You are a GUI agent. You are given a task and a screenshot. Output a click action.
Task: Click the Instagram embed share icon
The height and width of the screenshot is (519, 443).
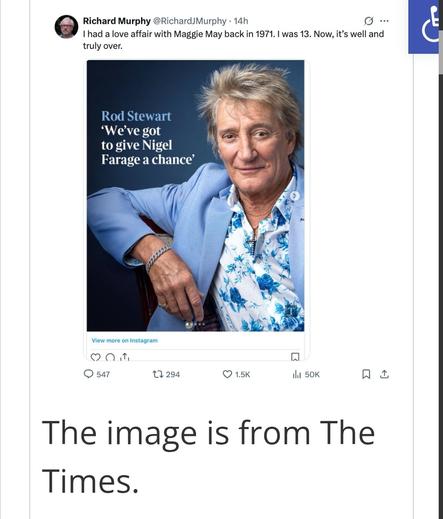click(x=124, y=357)
